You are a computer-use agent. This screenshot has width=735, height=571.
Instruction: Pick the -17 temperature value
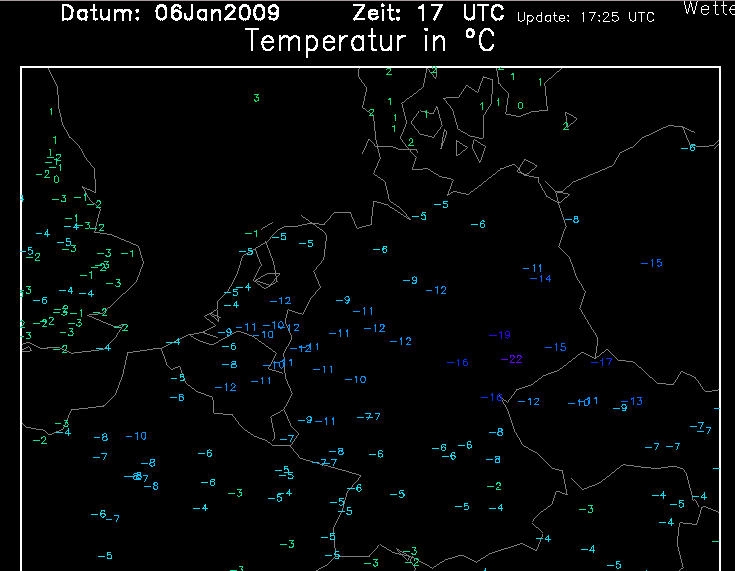pos(601,362)
